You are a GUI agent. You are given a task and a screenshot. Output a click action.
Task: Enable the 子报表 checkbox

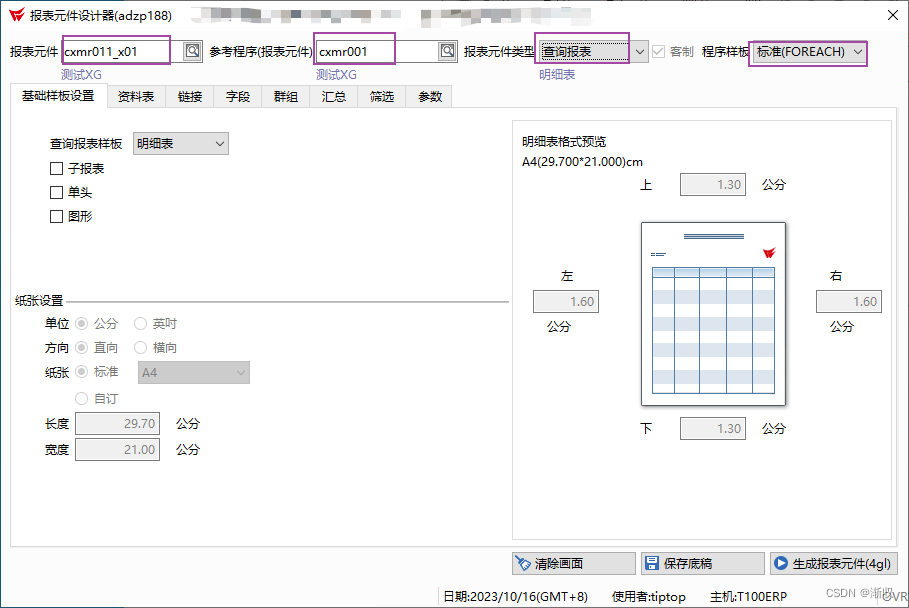click(57, 168)
